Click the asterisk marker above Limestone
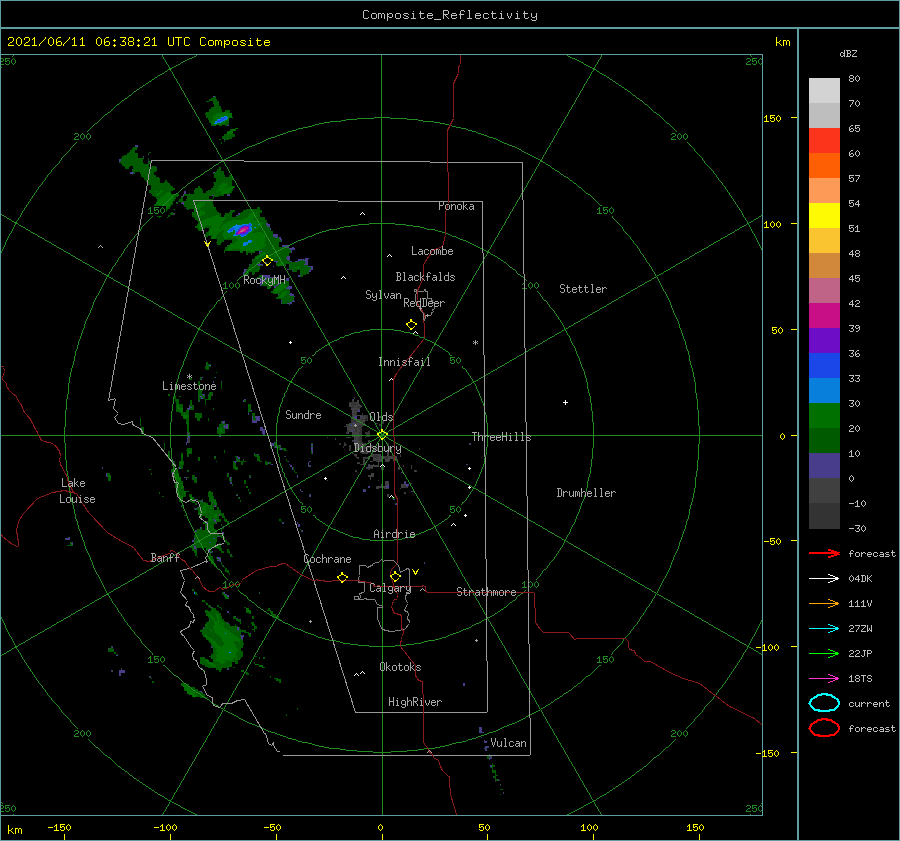Image resolution: width=900 pixels, height=841 pixels. (189, 377)
